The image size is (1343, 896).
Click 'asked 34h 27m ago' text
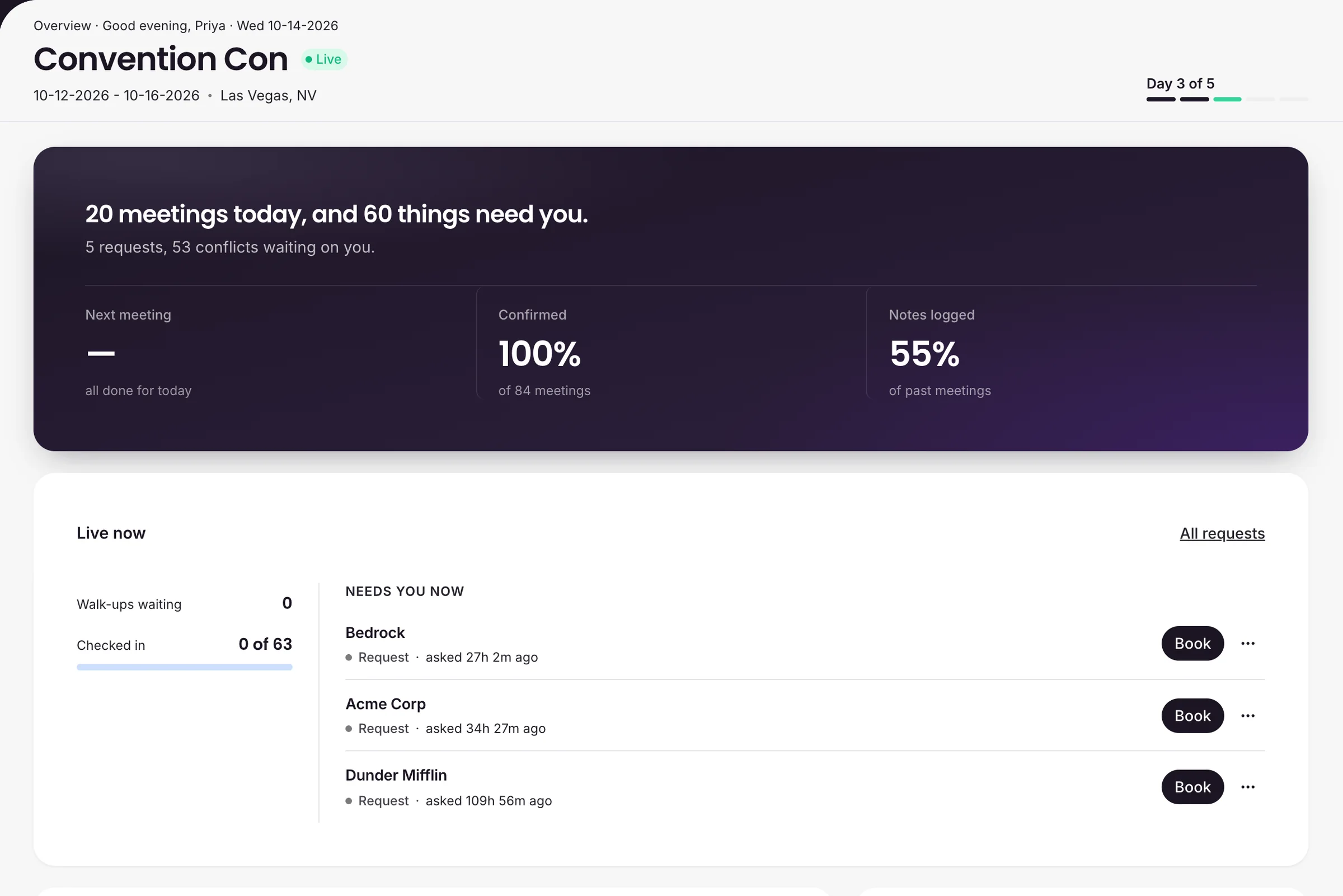coord(486,729)
